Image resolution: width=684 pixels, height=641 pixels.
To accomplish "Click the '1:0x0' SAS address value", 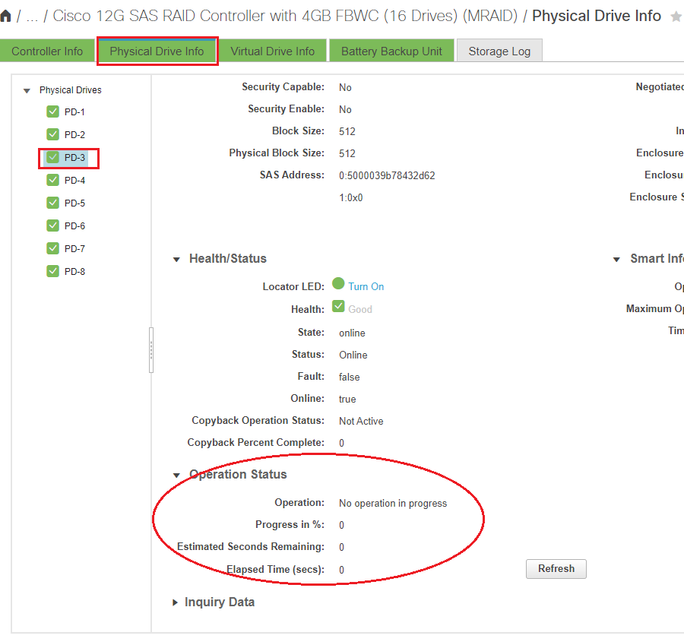I will coord(351,198).
